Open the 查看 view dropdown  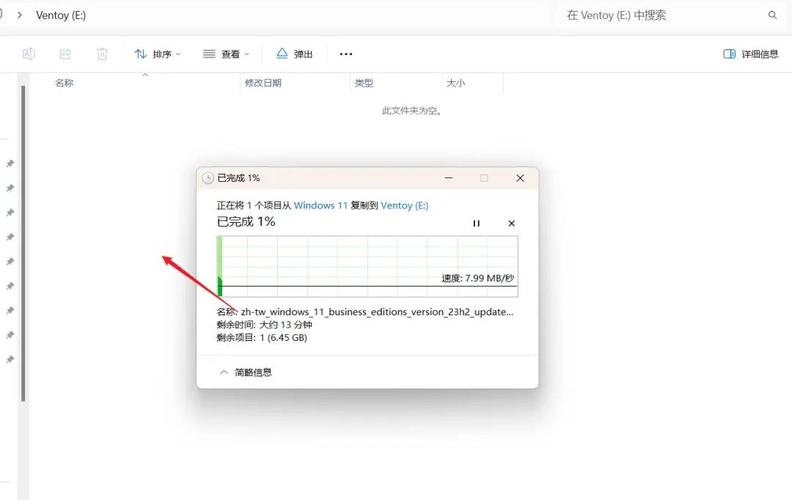[x=226, y=54]
